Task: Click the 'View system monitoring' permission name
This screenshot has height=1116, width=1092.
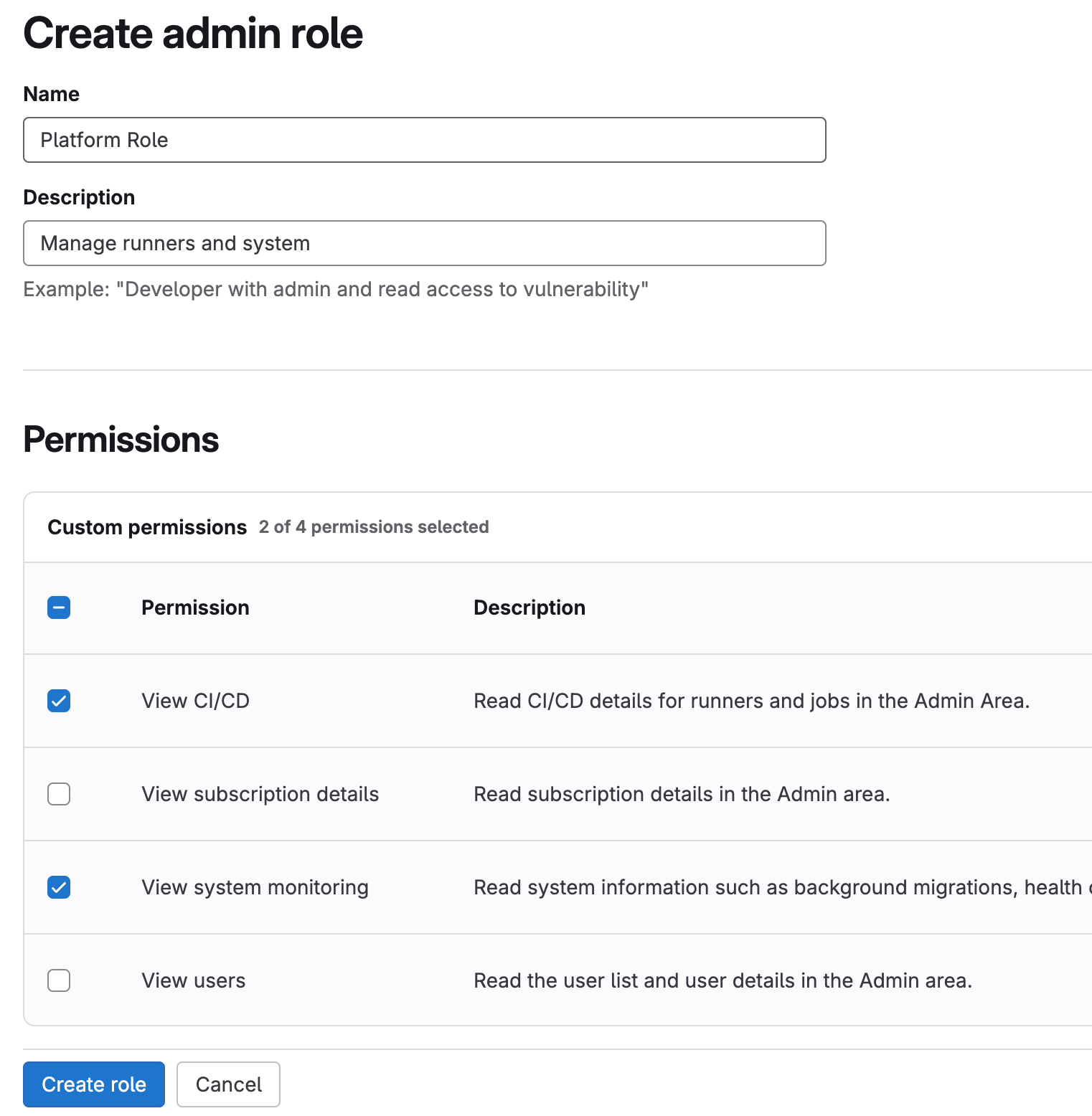Action: 255,887
